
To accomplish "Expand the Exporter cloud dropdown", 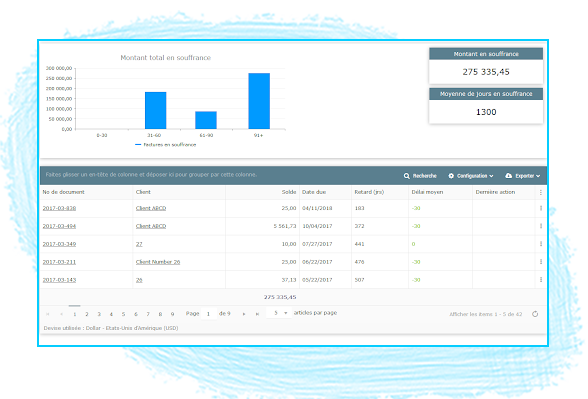I will (522, 176).
